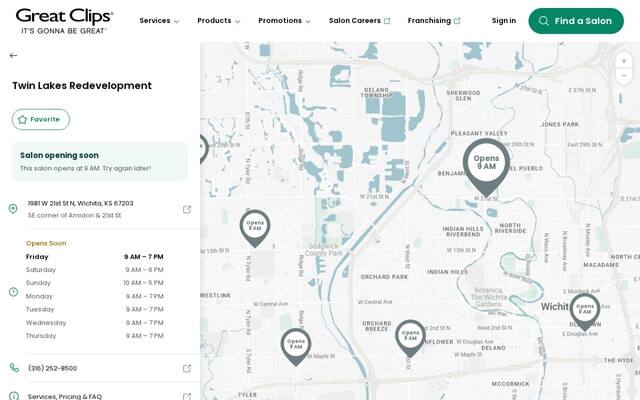
Task: Expand the Services menu
Action: (x=159, y=20)
